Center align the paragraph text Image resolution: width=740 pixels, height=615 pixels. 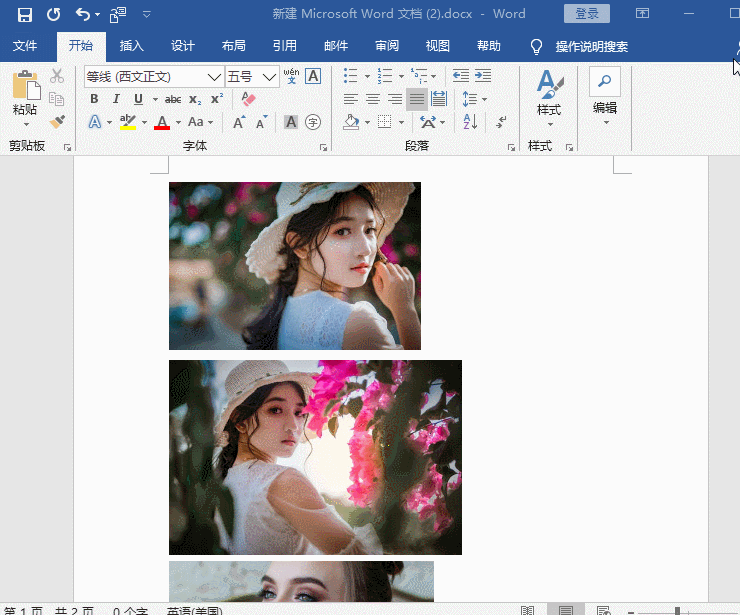coord(373,99)
